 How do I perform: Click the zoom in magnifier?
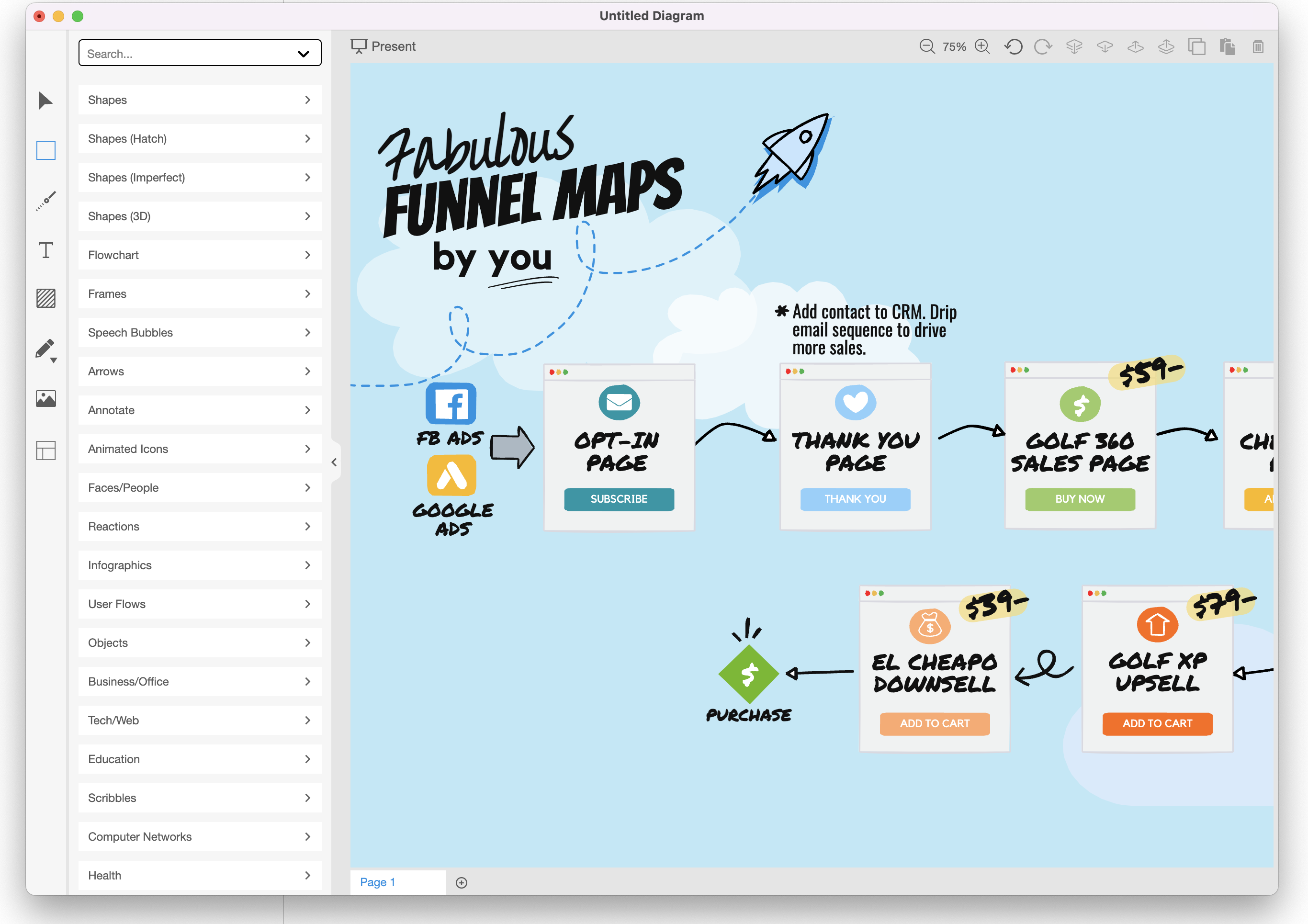tap(982, 47)
